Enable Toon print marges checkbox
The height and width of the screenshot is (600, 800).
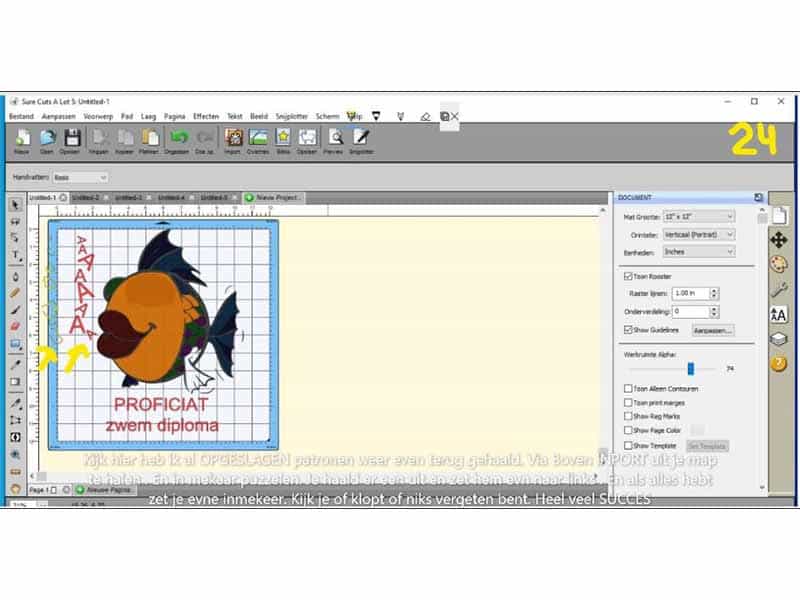point(628,403)
